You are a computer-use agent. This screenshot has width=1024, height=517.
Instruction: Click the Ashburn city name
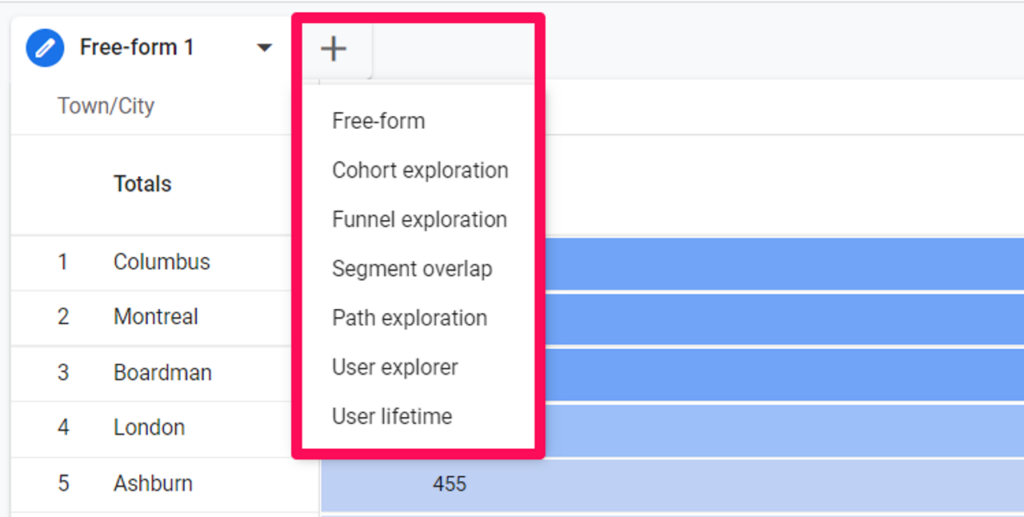[x=153, y=484]
